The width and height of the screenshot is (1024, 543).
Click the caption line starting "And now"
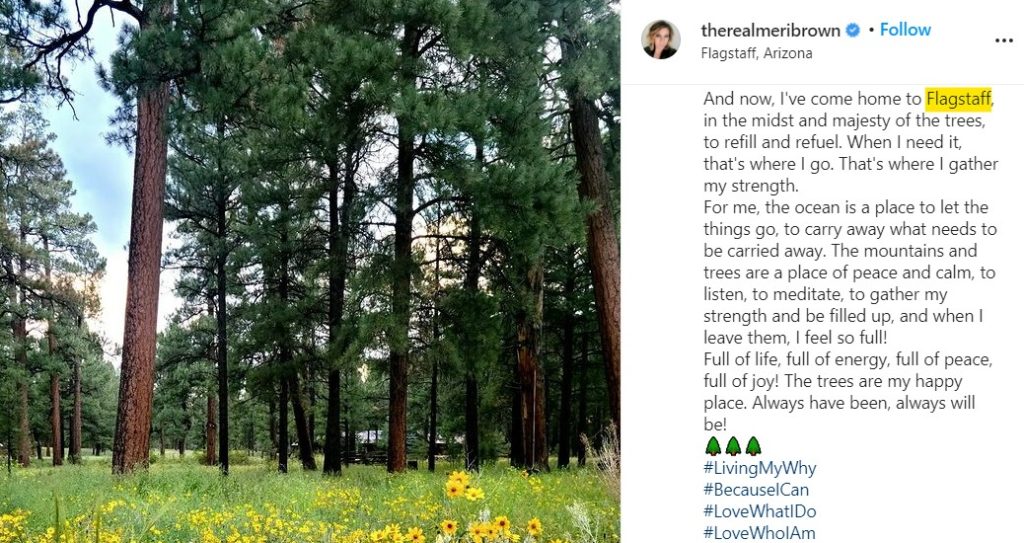tap(813, 99)
